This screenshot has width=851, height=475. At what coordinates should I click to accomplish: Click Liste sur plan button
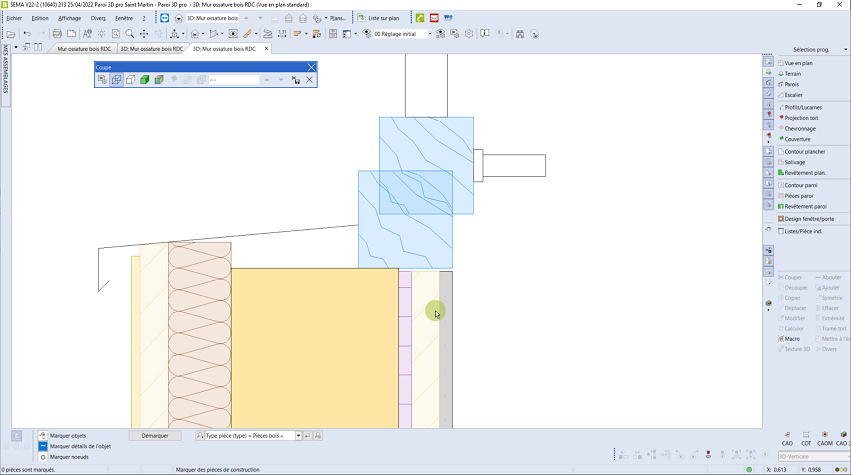click(x=379, y=18)
